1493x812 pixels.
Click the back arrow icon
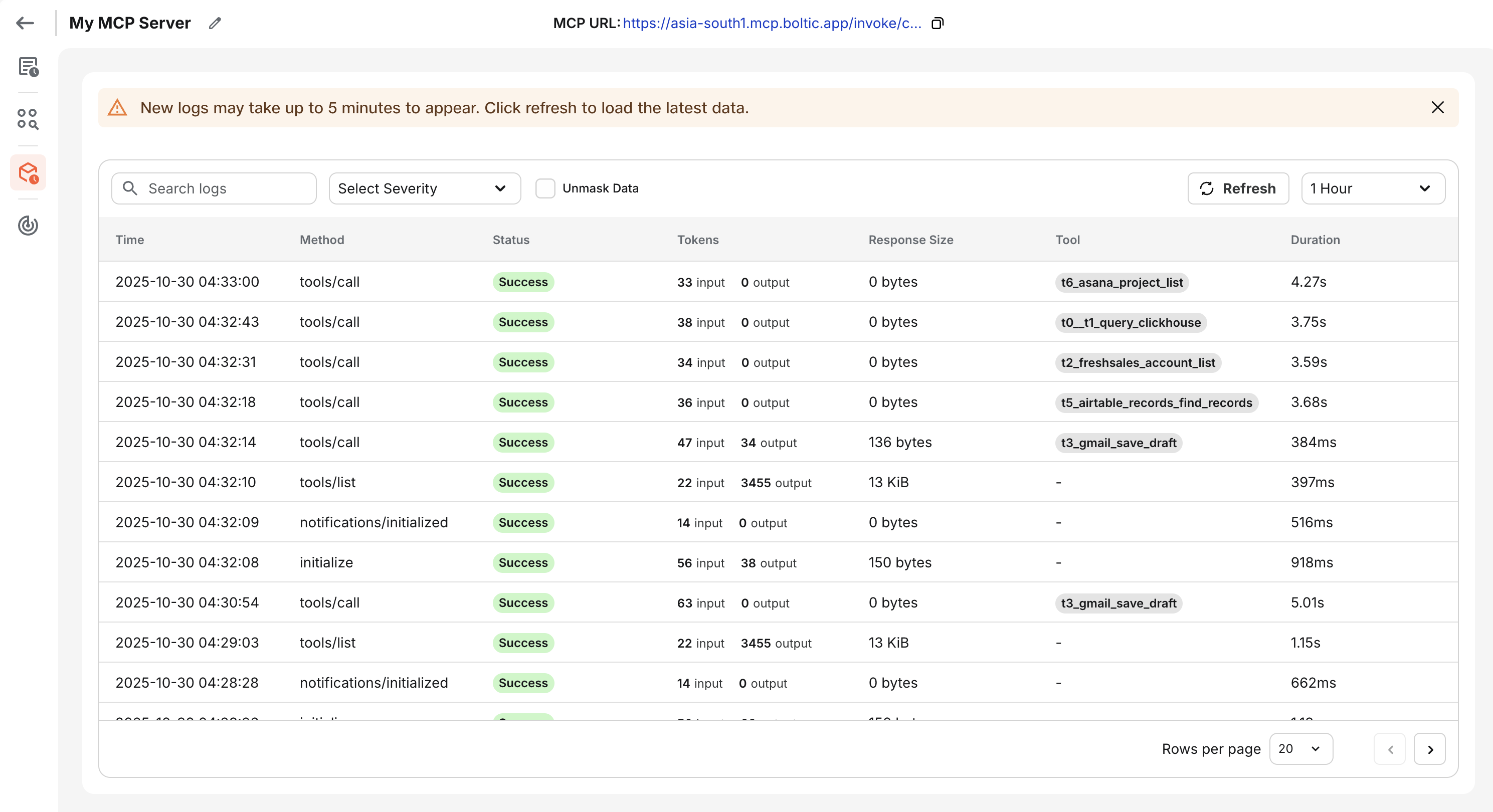pos(25,23)
